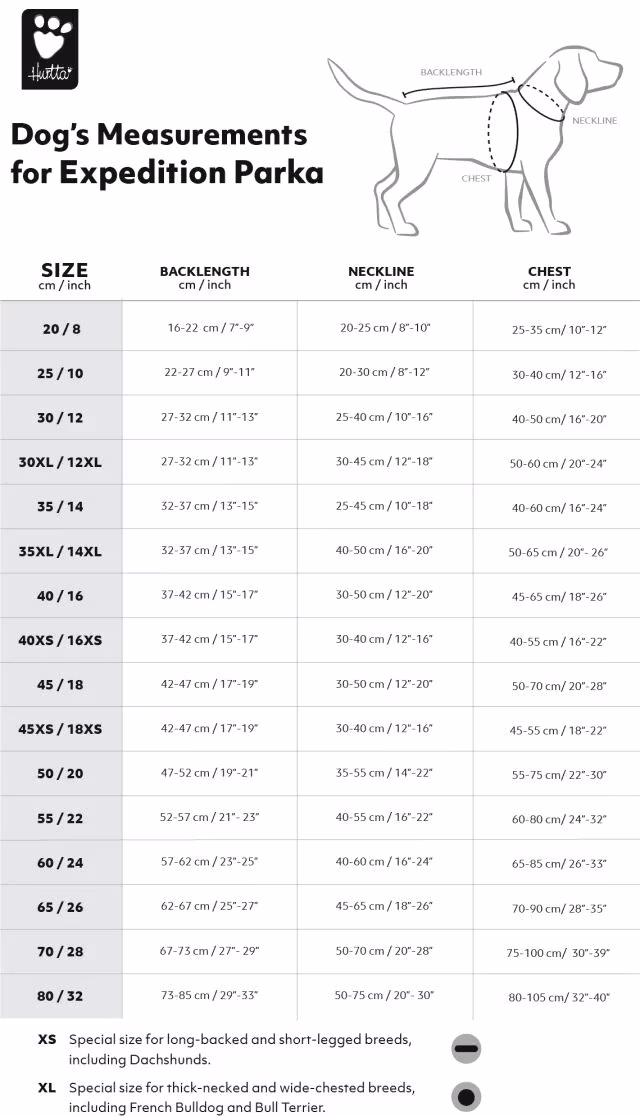Select the 30XL / 12XL size row label
This screenshot has width=640, height=1116.
61,462
